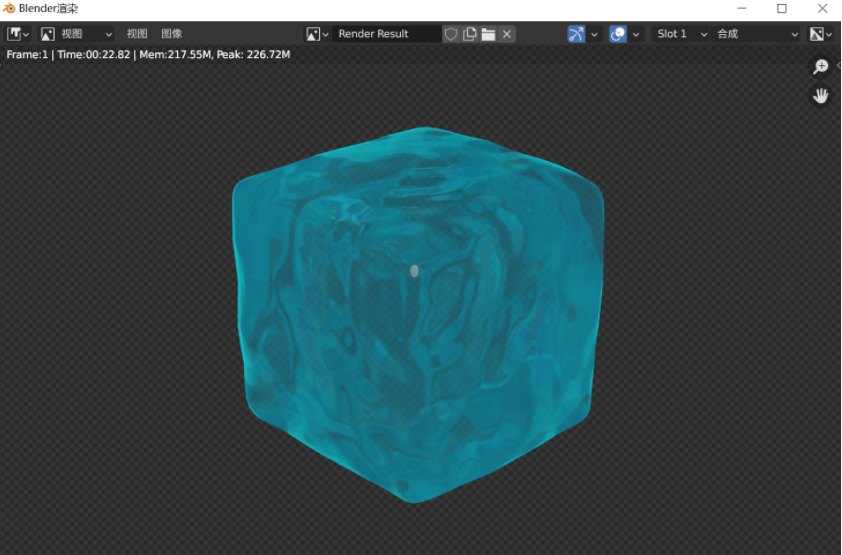Toggle fake user shield icon
This screenshot has width=842, height=555.
tap(451, 34)
